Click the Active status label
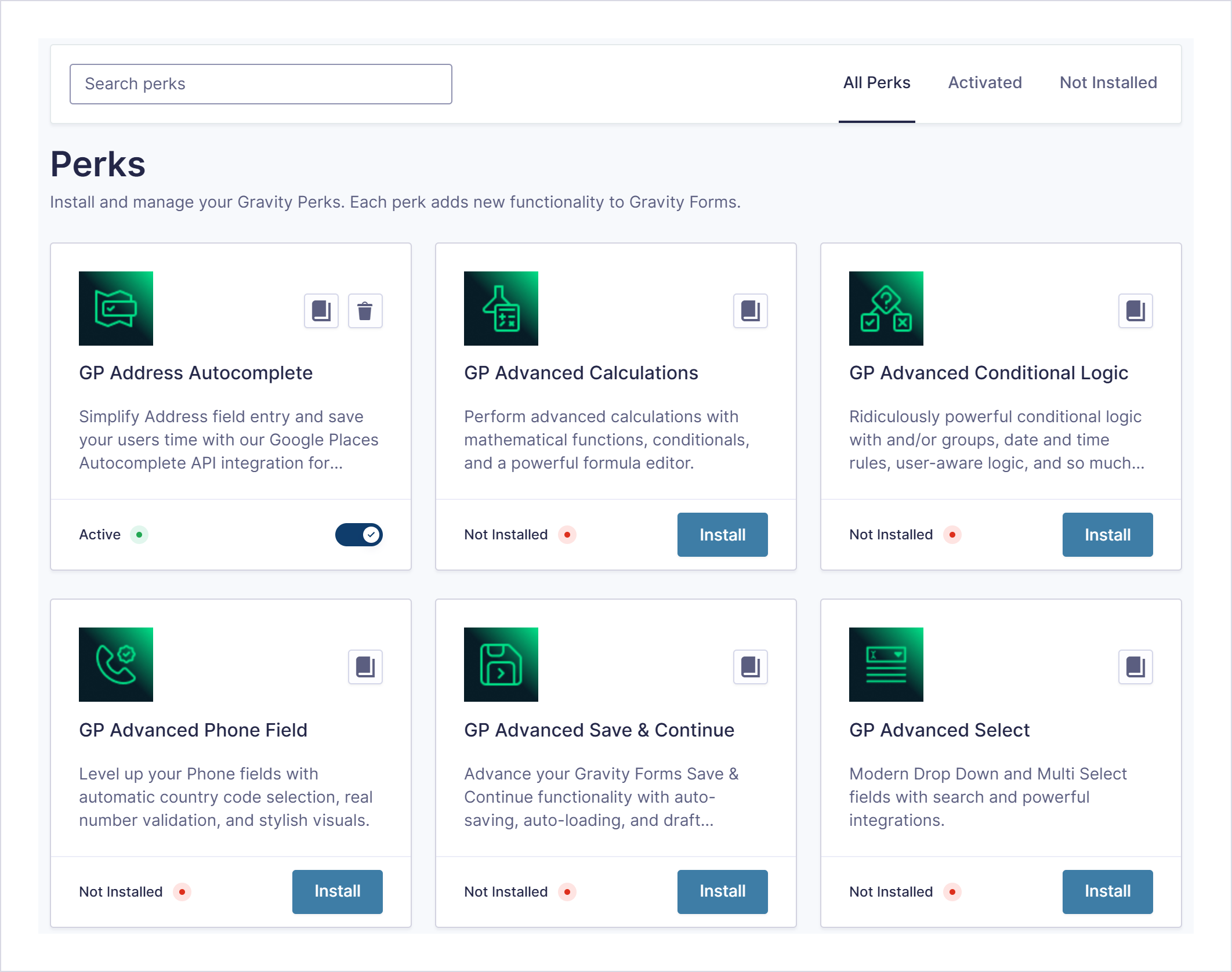 (100, 535)
